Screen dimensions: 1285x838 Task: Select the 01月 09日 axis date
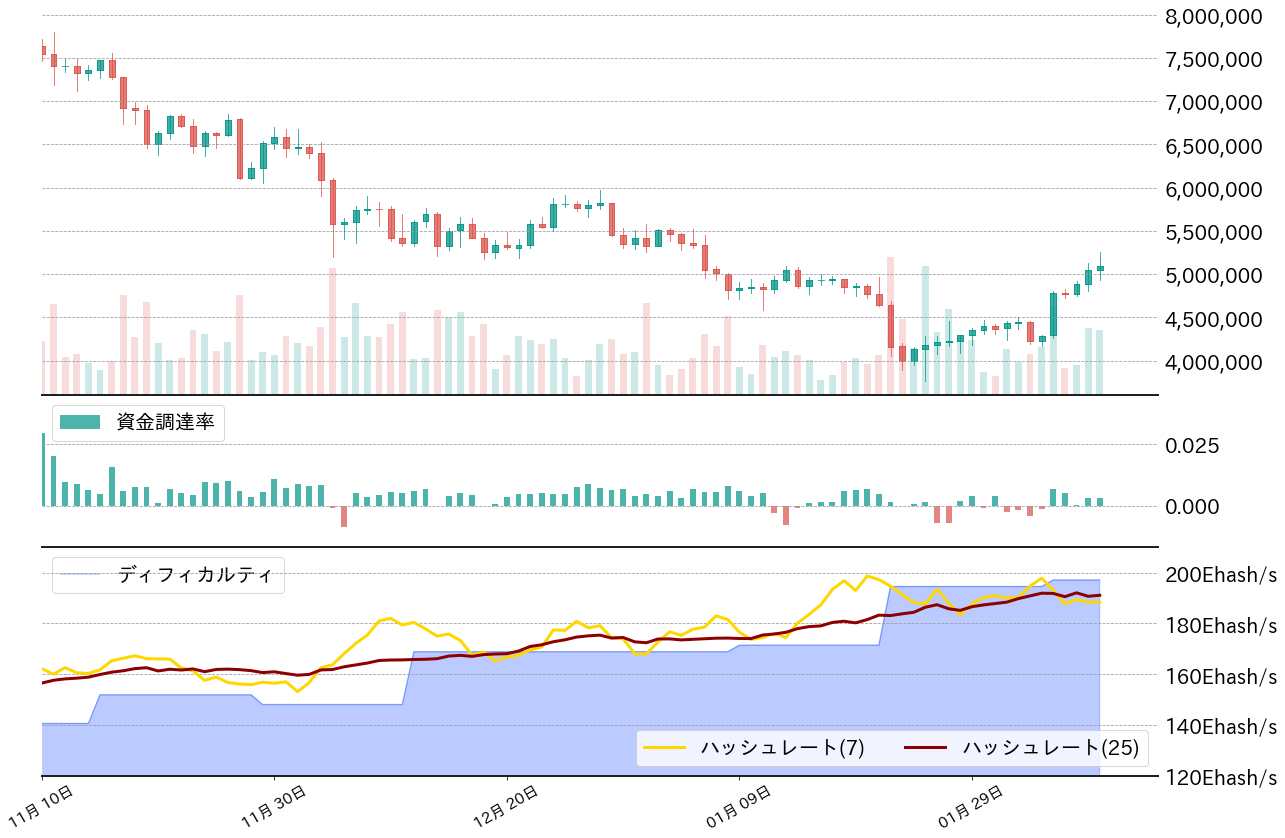tap(738, 809)
